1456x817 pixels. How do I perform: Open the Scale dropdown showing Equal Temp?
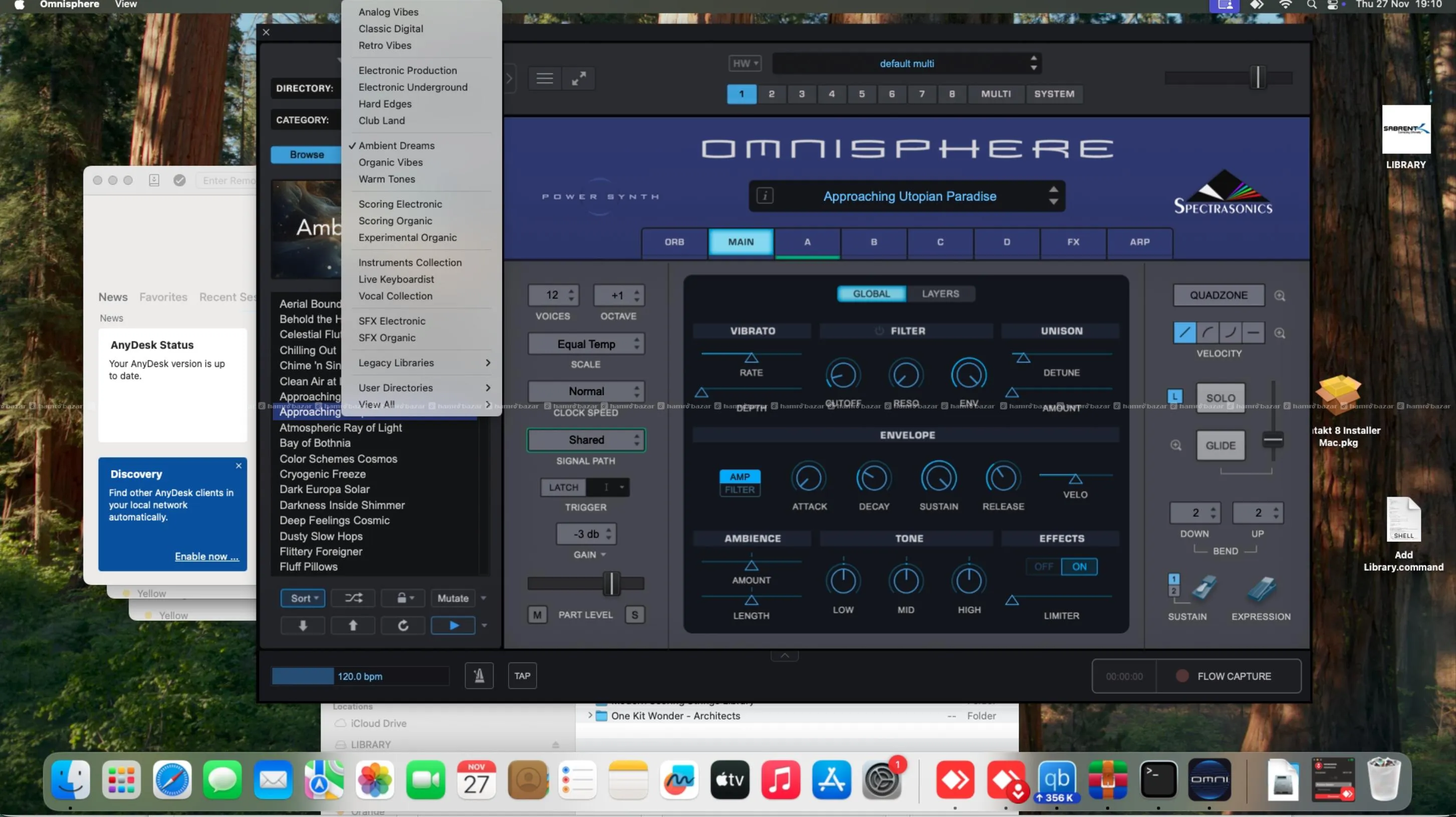pyautogui.click(x=586, y=344)
